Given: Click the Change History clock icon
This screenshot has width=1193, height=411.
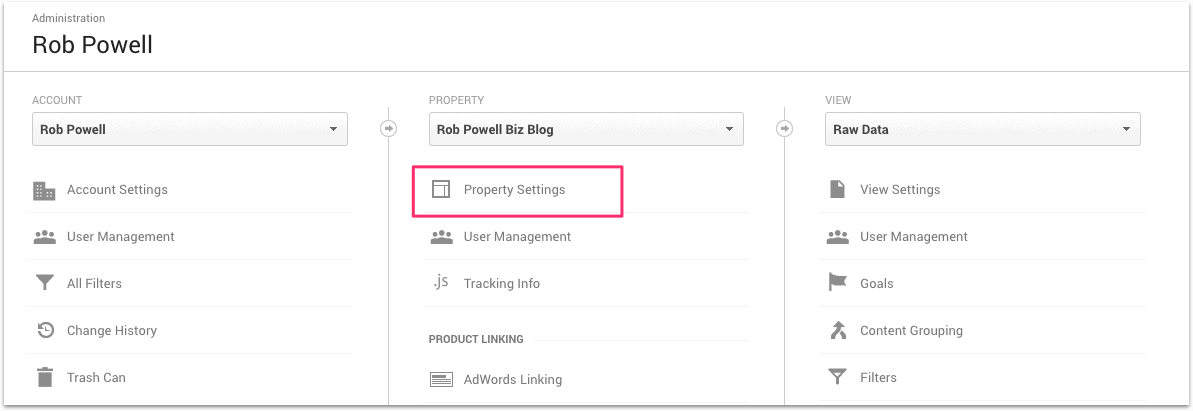Looking at the screenshot, I should click(44, 331).
